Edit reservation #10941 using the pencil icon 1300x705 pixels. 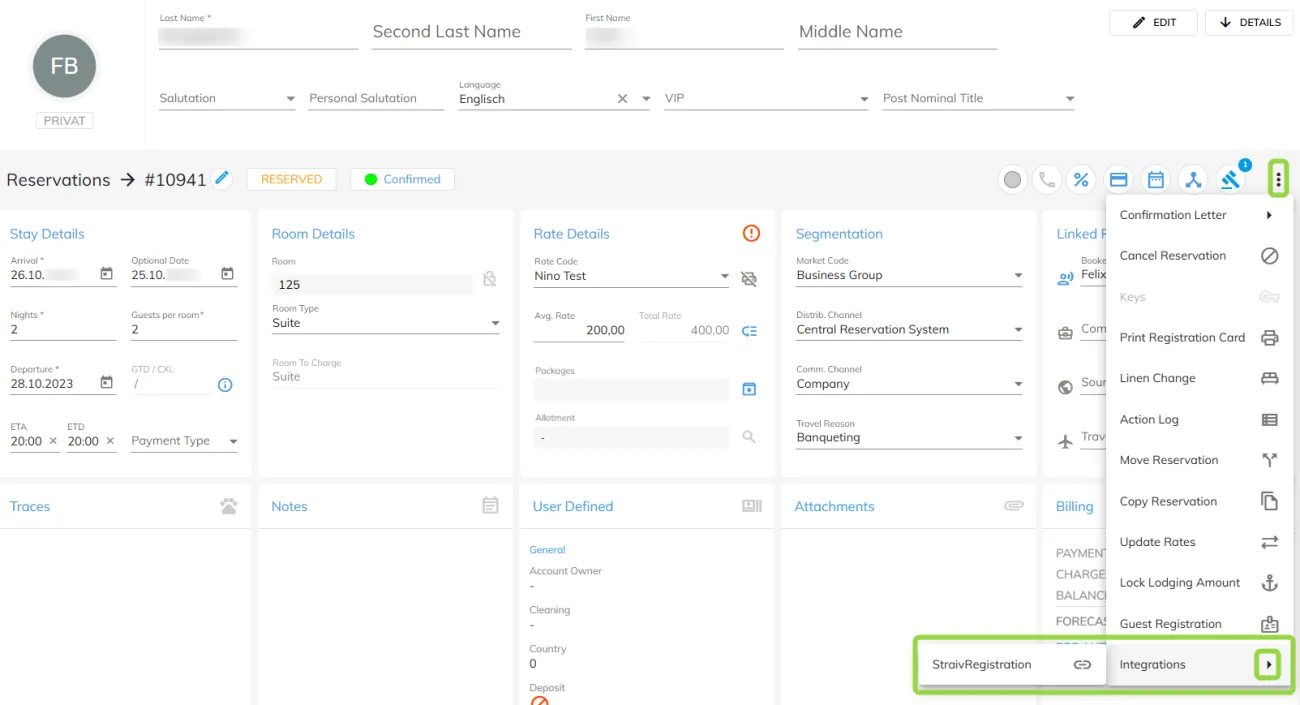click(222, 177)
